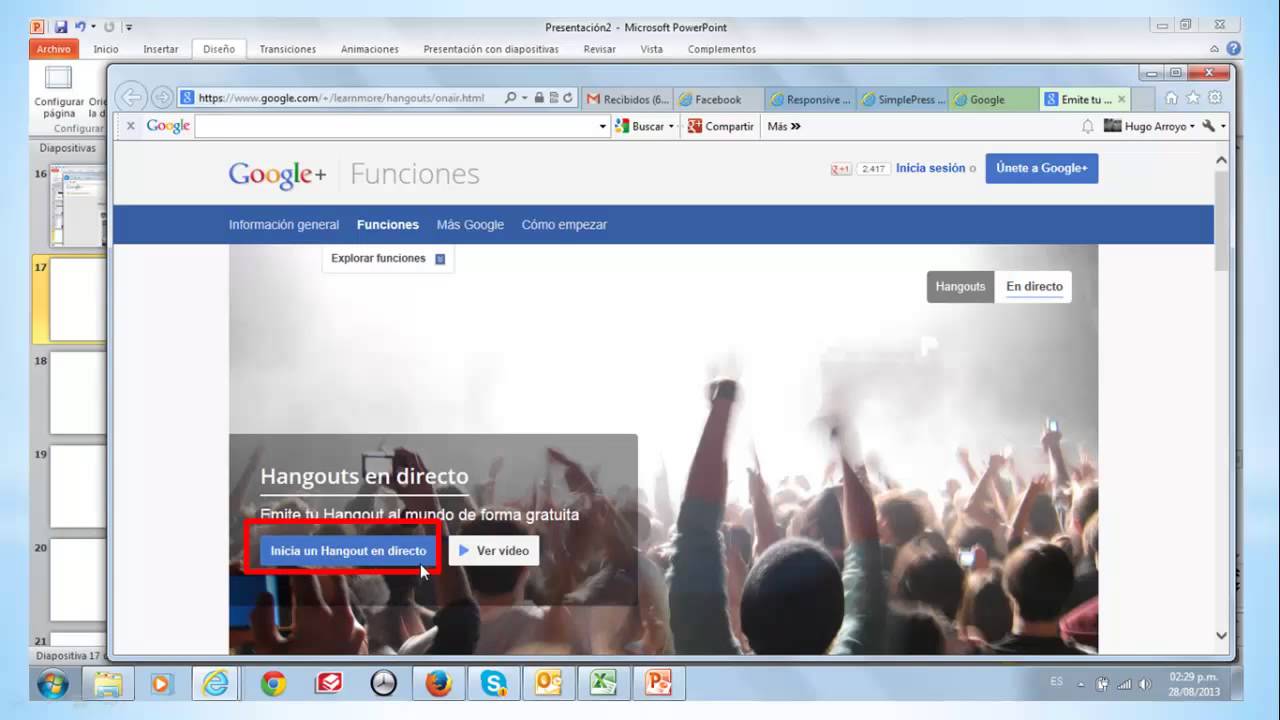This screenshot has height=720, width=1280.
Task: Open favorites with the star icon
Action: 1193,98
